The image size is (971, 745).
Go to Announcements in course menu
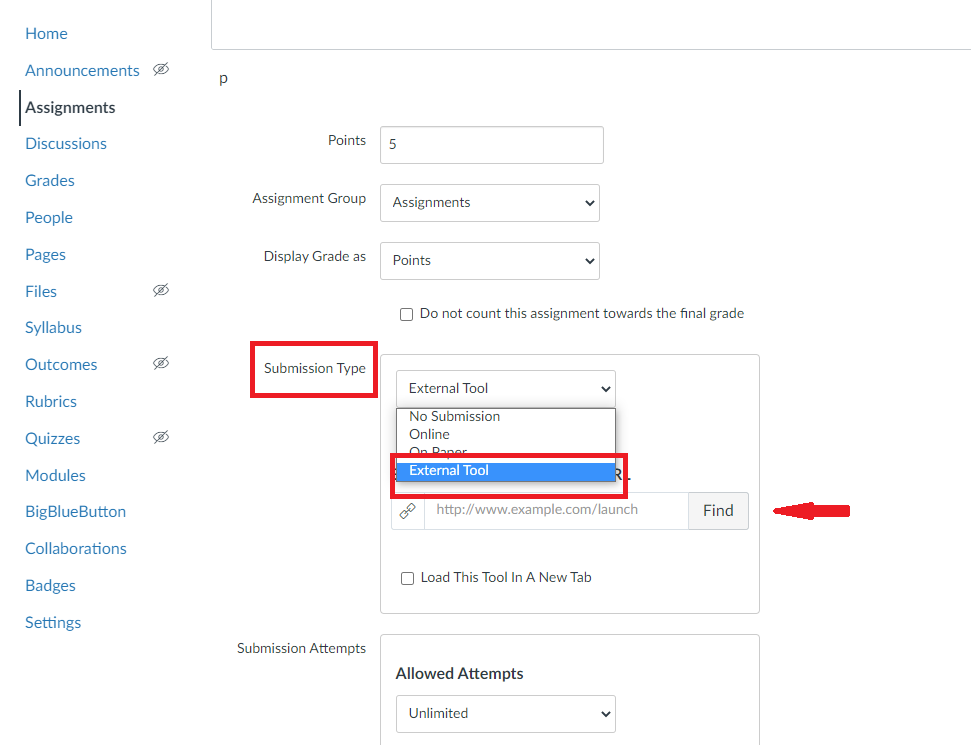pyautogui.click(x=82, y=71)
